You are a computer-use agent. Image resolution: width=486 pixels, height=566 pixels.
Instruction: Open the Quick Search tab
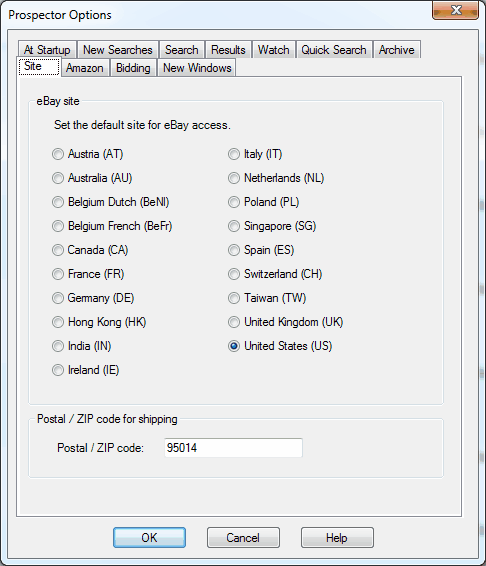pyautogui.click(x=334, y=49)
